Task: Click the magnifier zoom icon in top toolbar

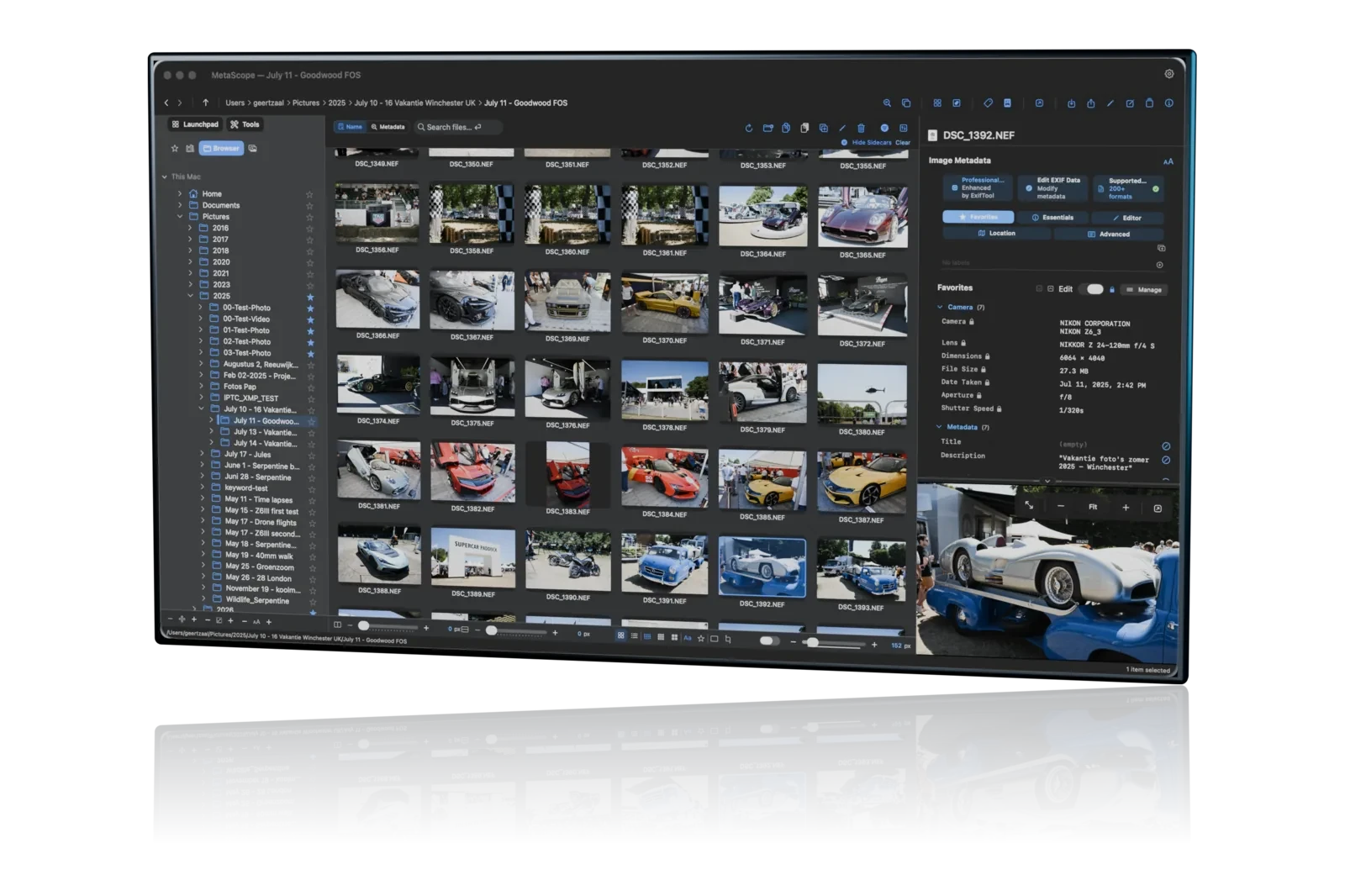Action: click(x=887, y=103)
